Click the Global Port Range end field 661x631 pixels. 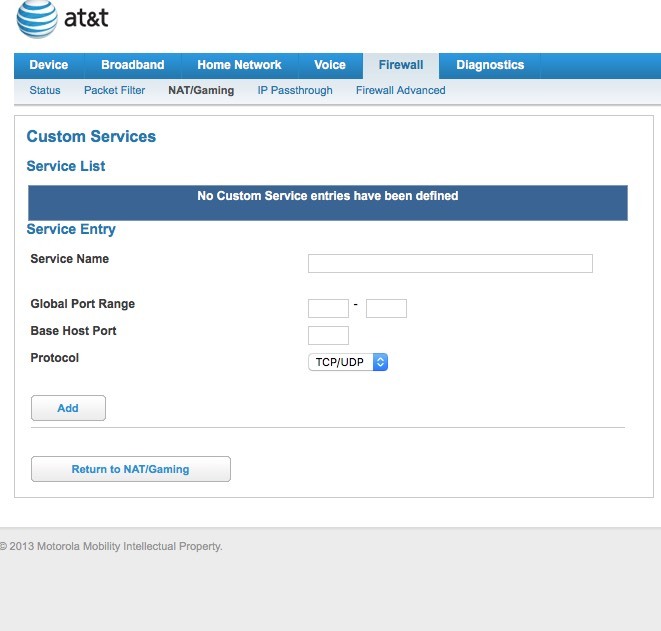(386, 309)
